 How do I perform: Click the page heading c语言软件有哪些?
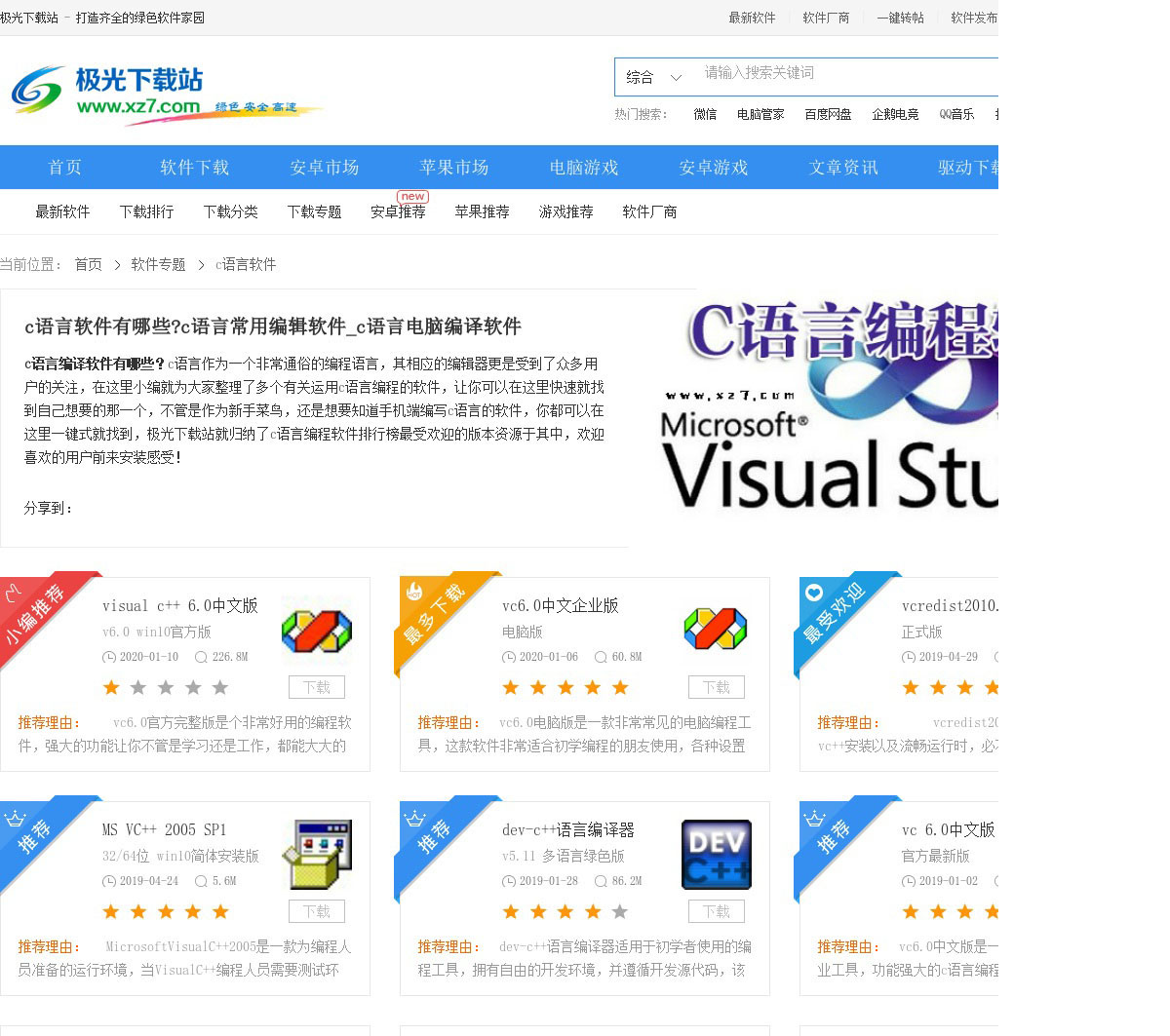(273, 326)
